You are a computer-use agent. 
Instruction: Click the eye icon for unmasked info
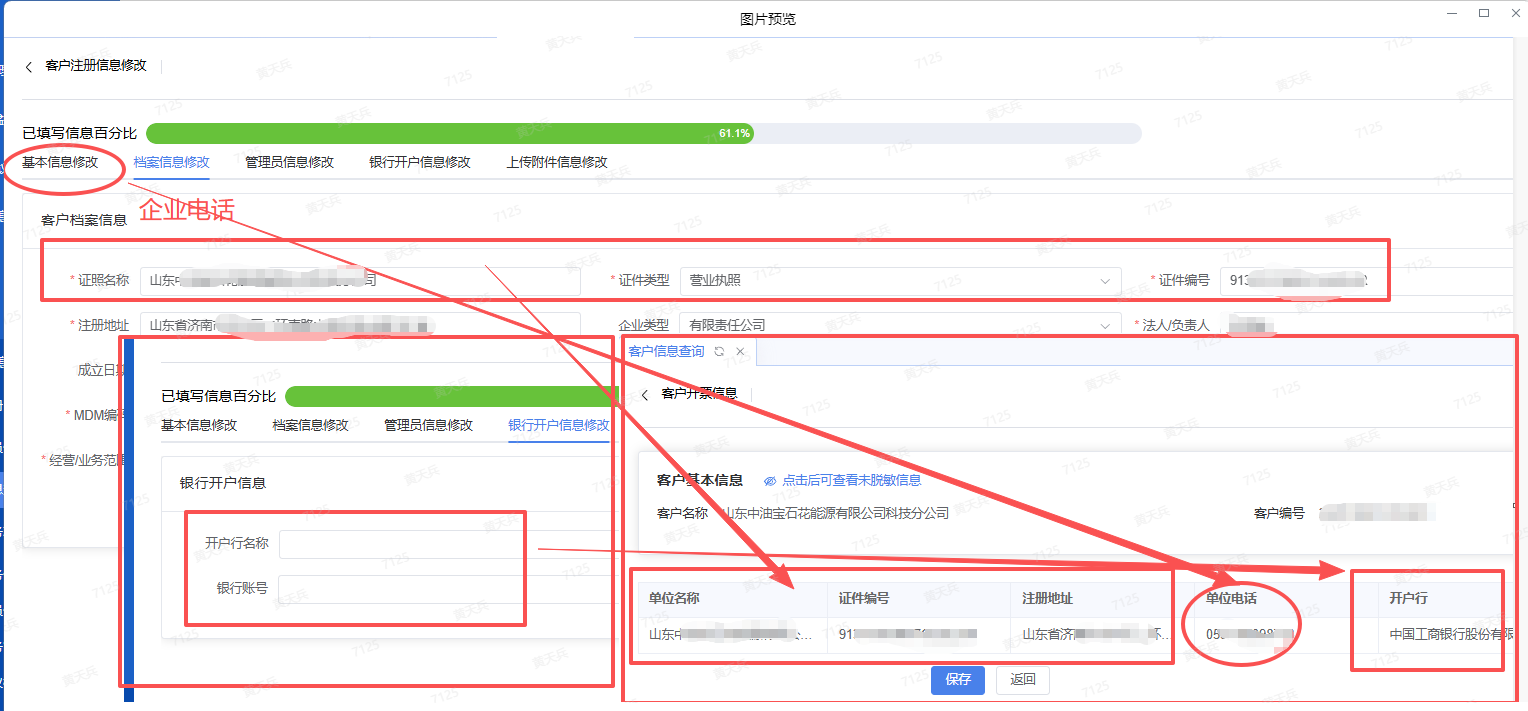click(770, 481)
